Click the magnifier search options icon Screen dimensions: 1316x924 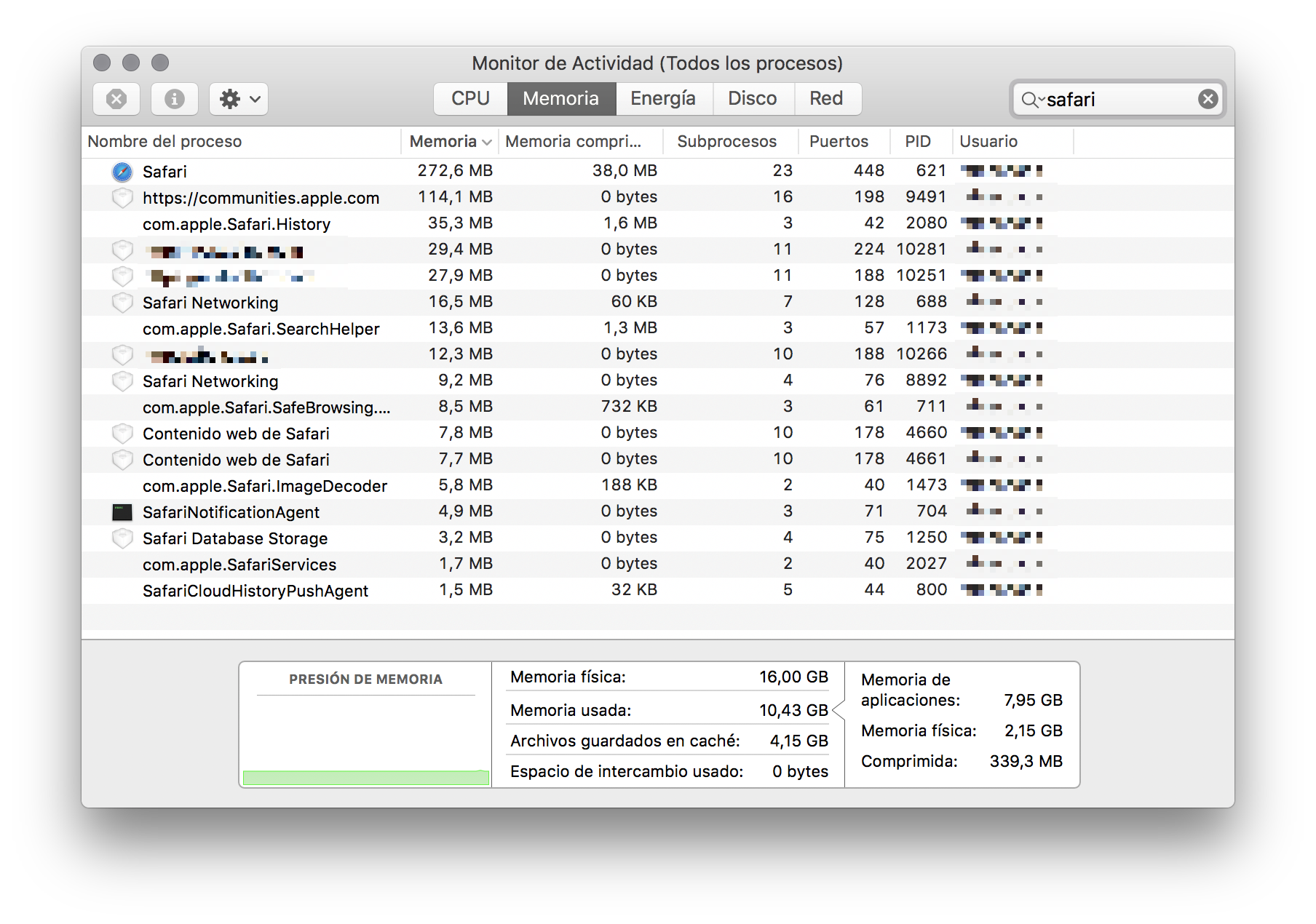1031,100
